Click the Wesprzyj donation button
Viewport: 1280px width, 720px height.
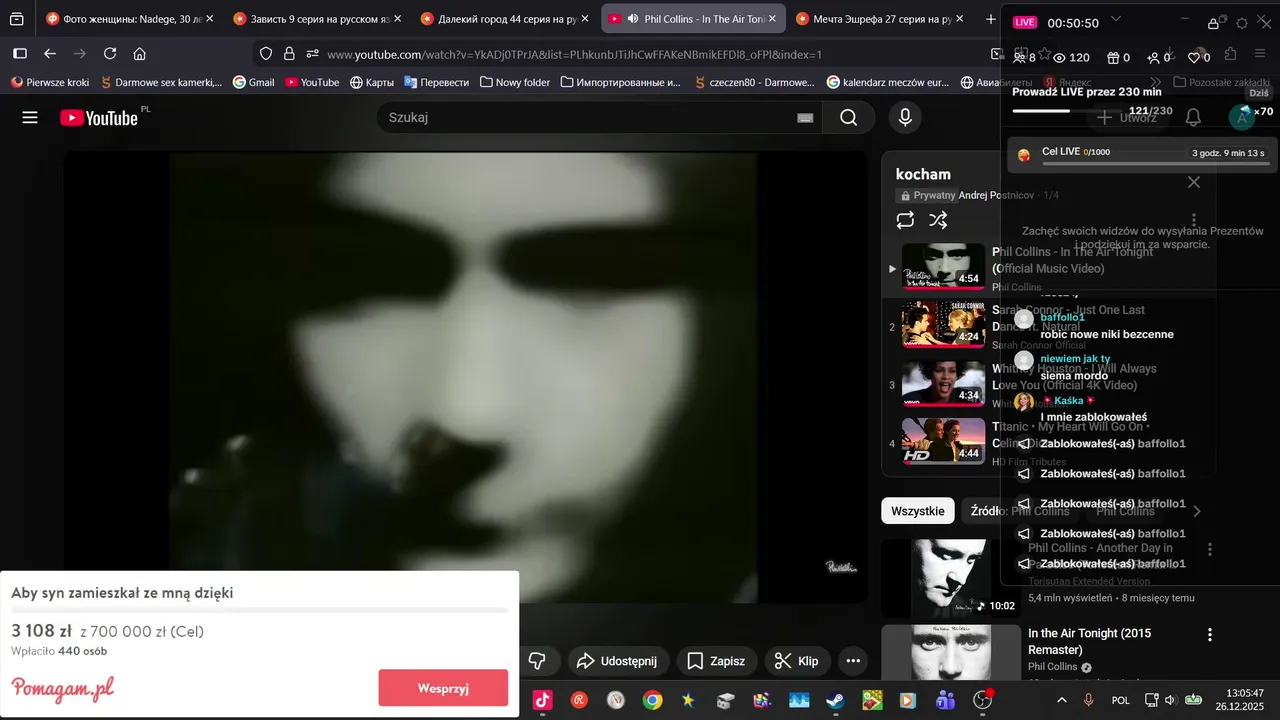point(443,688)
